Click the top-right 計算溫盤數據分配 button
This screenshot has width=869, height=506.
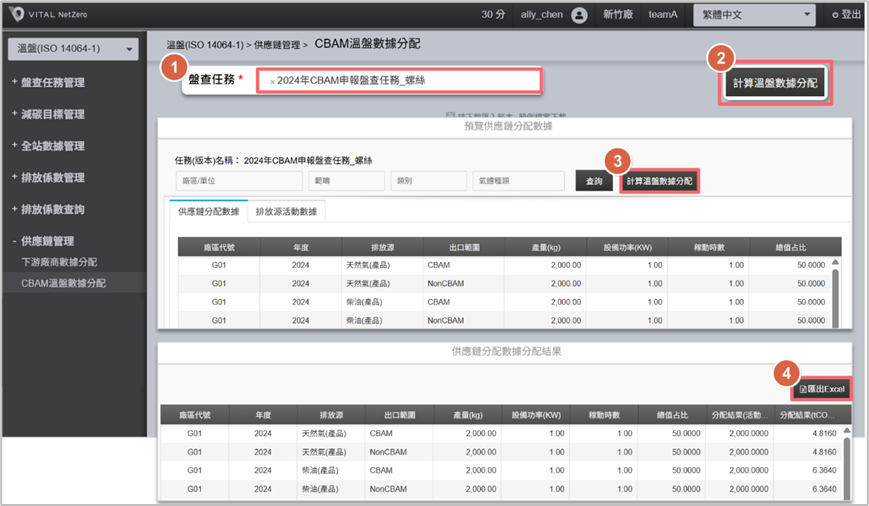click(775, 84)
